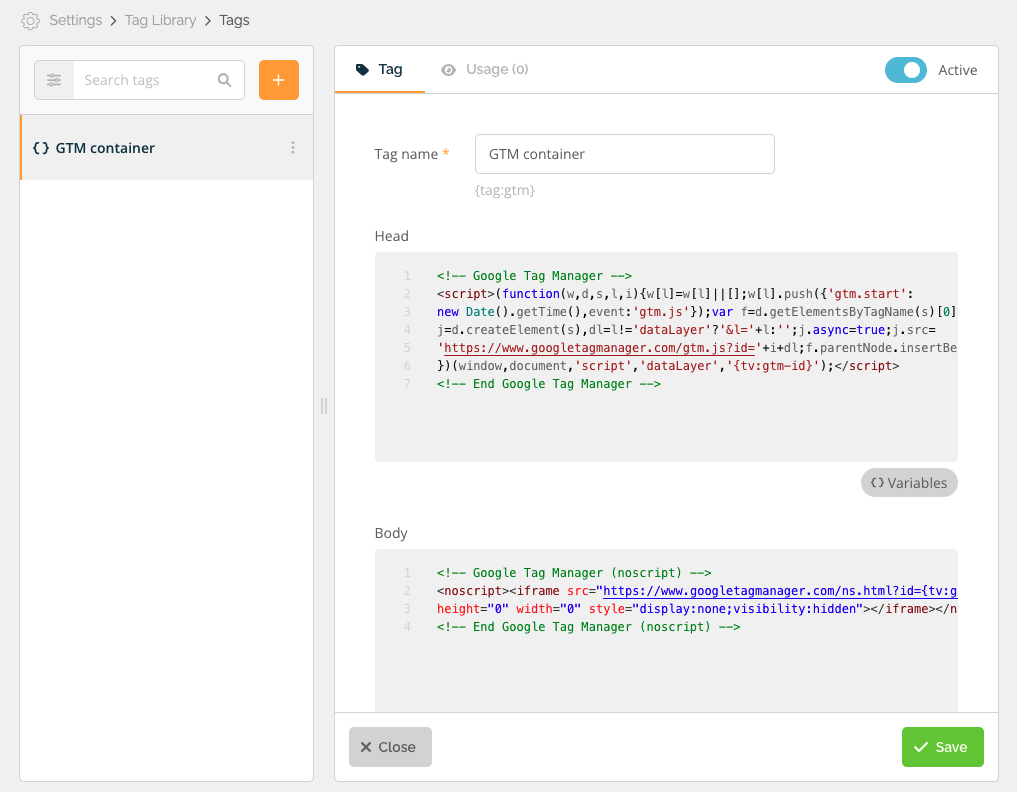Image resolution: width=1017 pixels, height=792 pixels.
Task: Select the curly braces icon next to GTM container
Action: click(41, 147)
